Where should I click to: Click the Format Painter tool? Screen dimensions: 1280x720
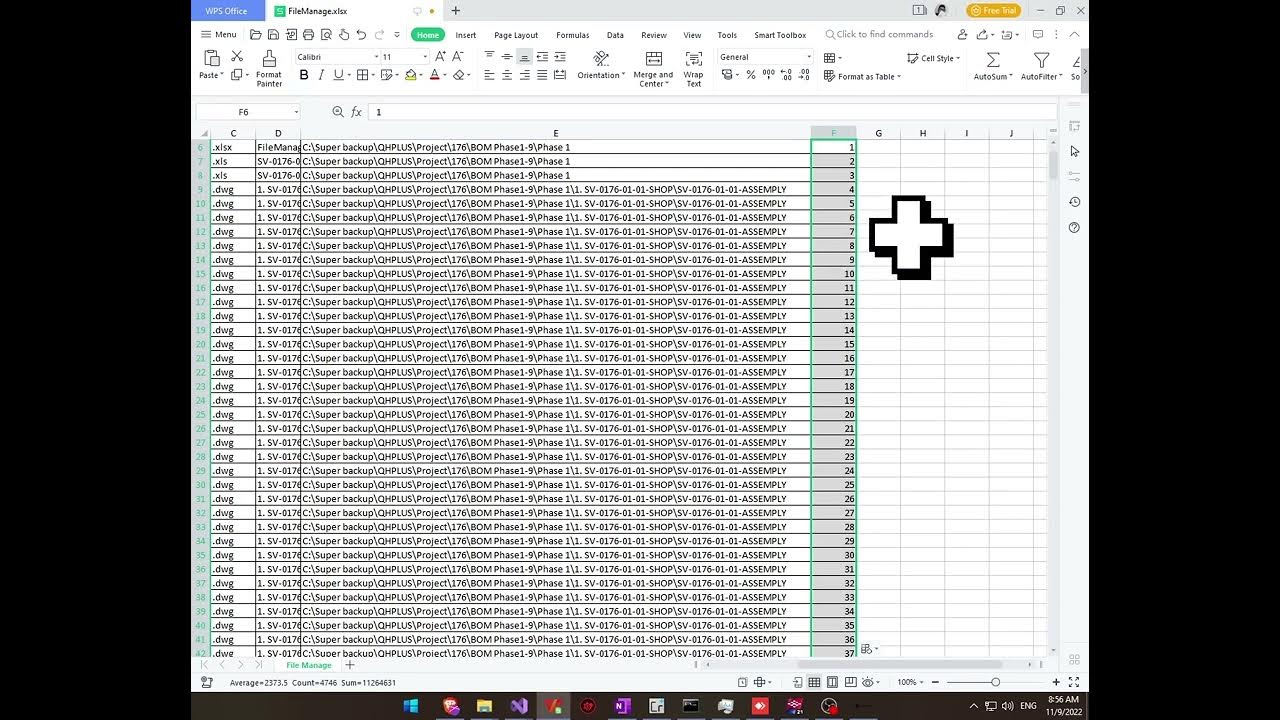(x=268, y=68)
